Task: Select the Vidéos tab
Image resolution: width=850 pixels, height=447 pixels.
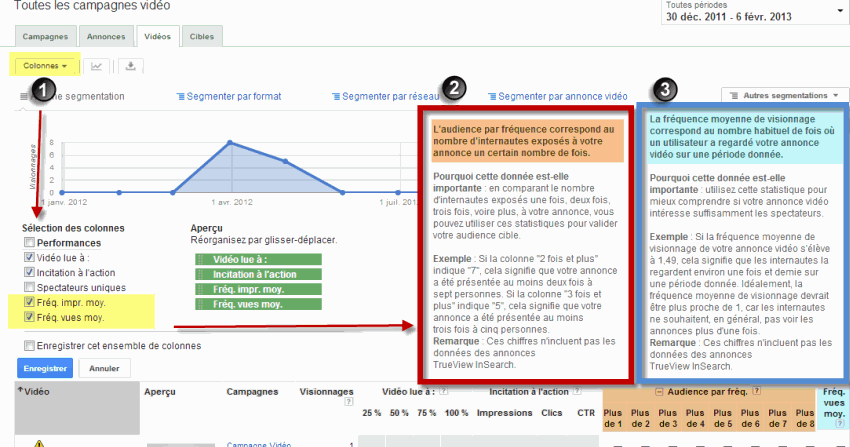Action: 158,36
